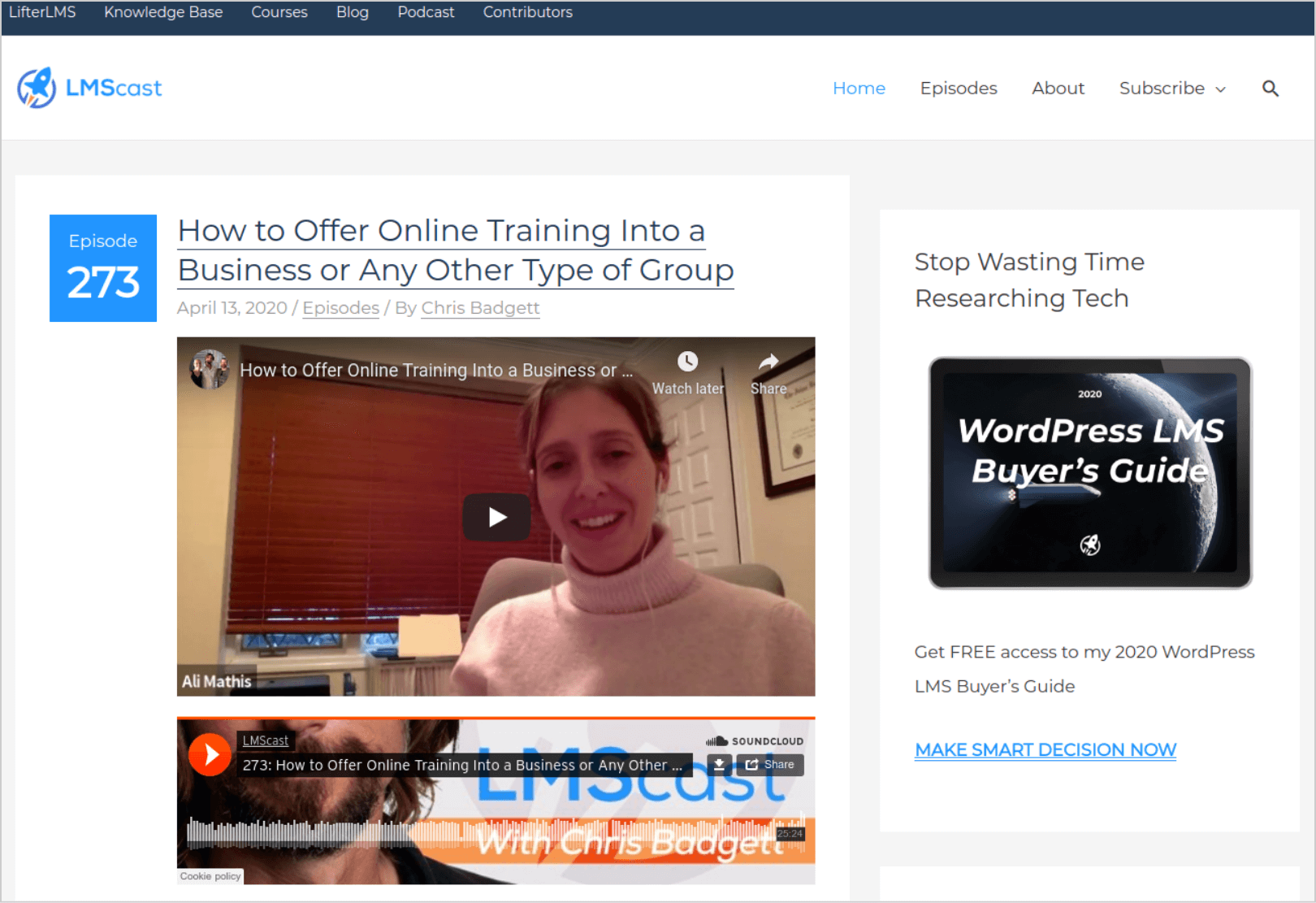Viewport: 1316px width, 903px height.
Task: Open the episode title link
Action: [456, 250]
